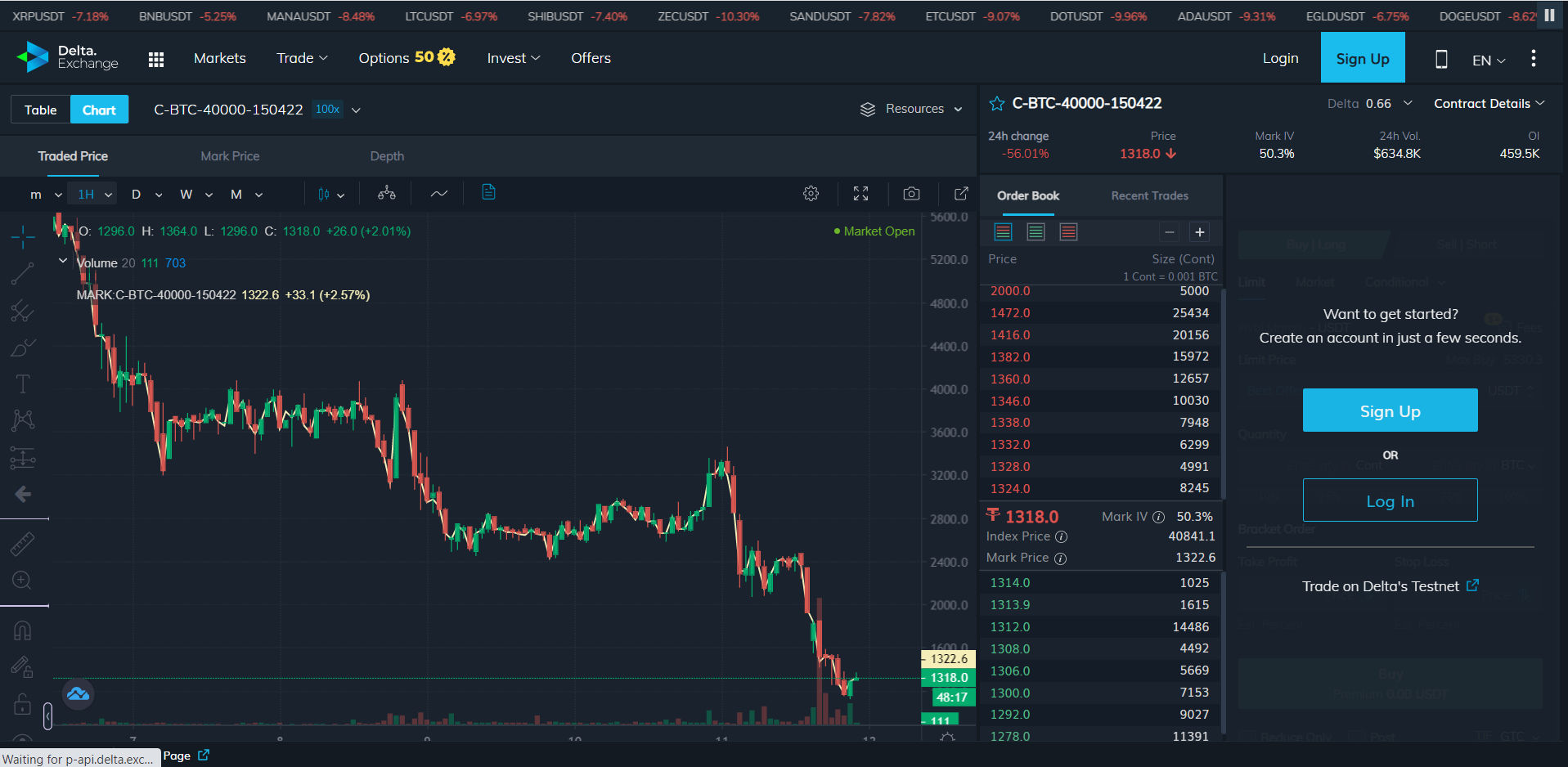Screen dimensions: 1568x767
Task: Toggle zoom-in mode on the chart
Action: click(22, 581)
